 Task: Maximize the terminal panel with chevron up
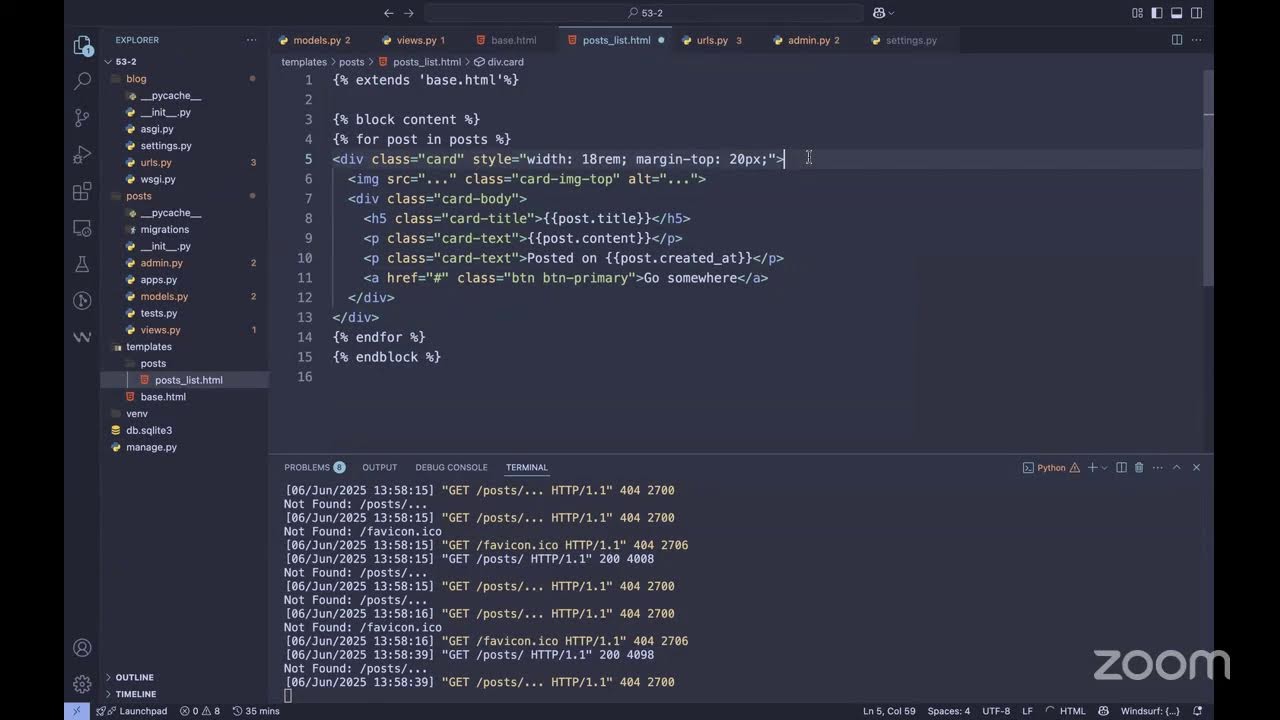(x=1177, y=467)
